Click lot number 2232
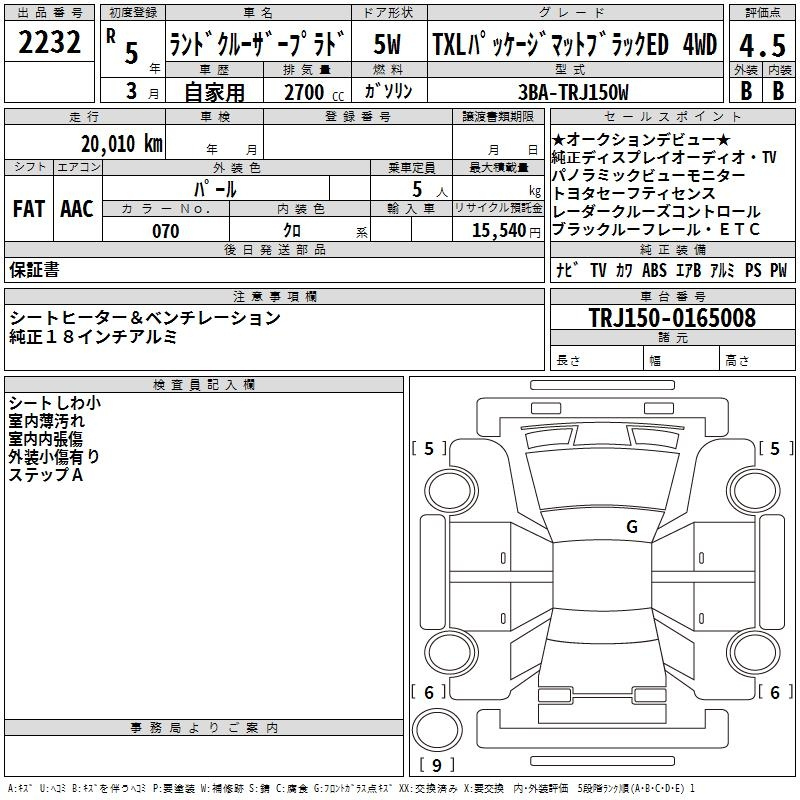 pyautogui.click(x=49, y=42)
